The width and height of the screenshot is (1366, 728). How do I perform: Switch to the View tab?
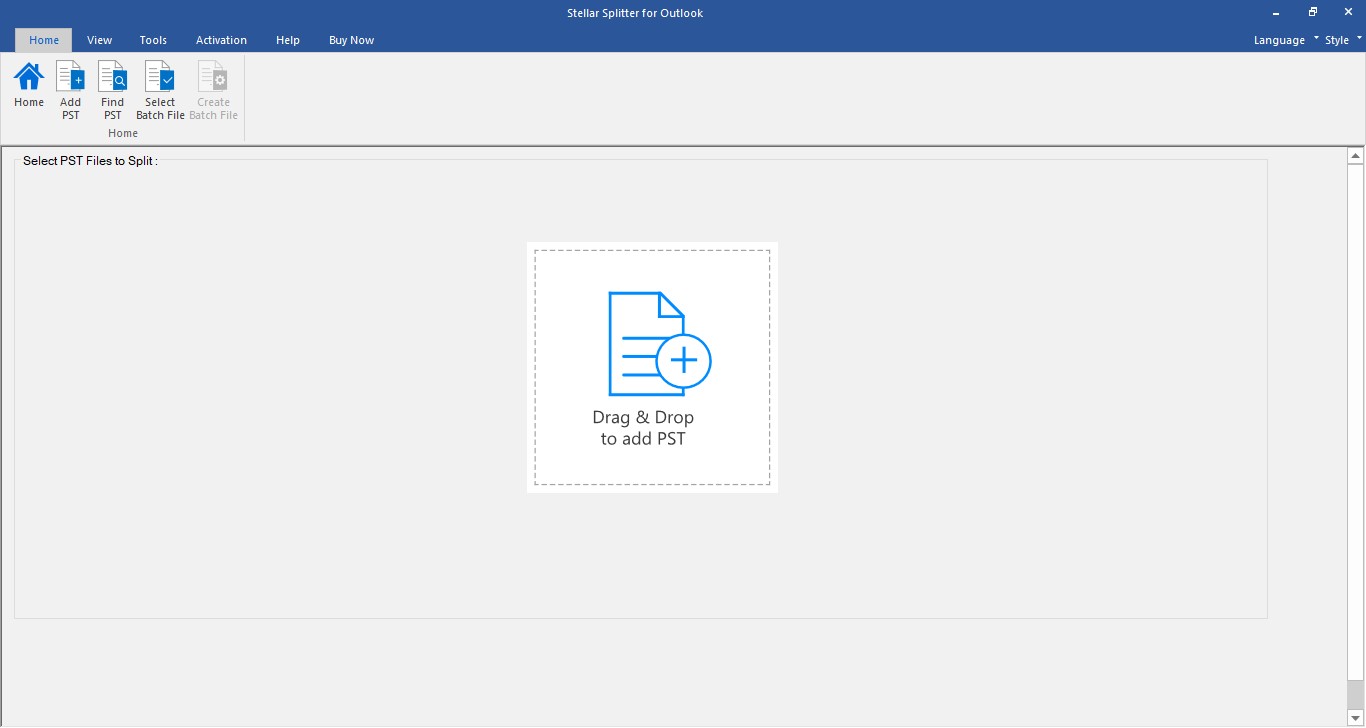pyautogui.click(x=99, y=40)
